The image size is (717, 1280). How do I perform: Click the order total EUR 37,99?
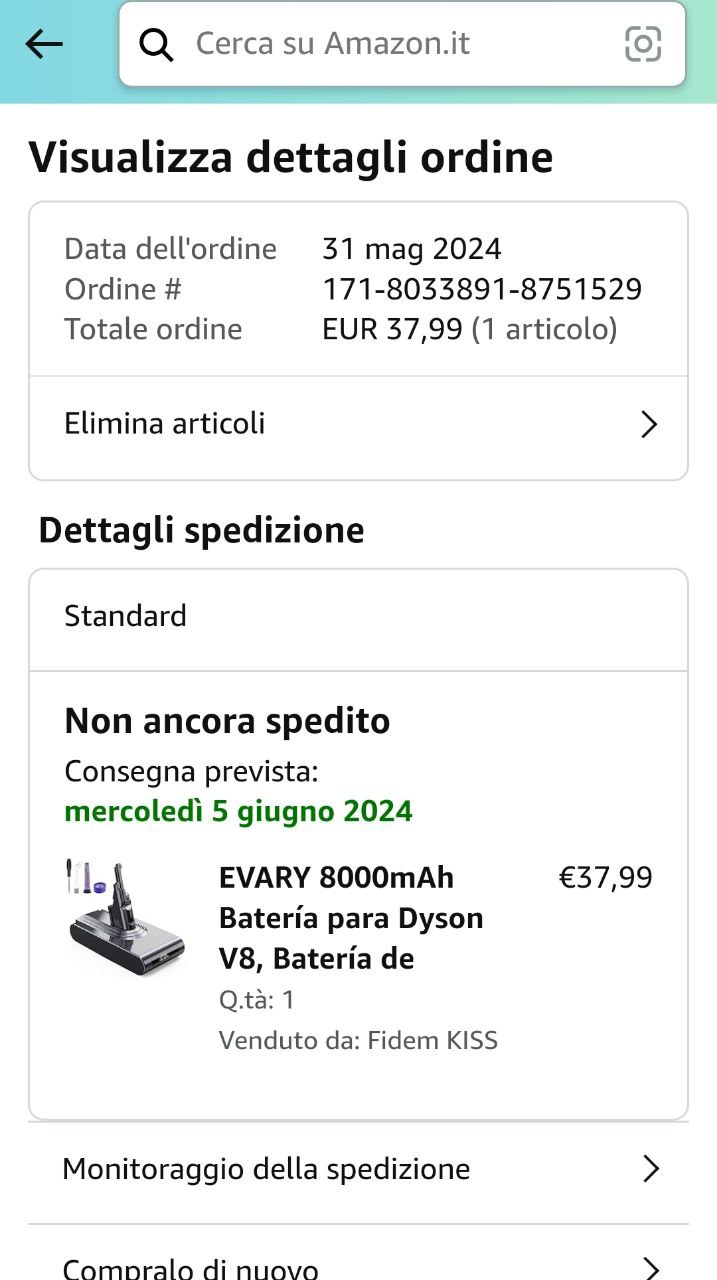pos(393,330)
